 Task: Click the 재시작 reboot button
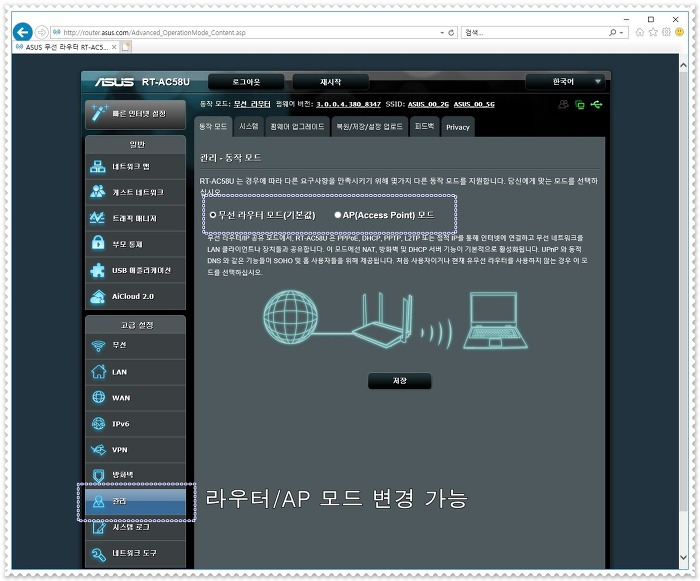pos(330,82)
